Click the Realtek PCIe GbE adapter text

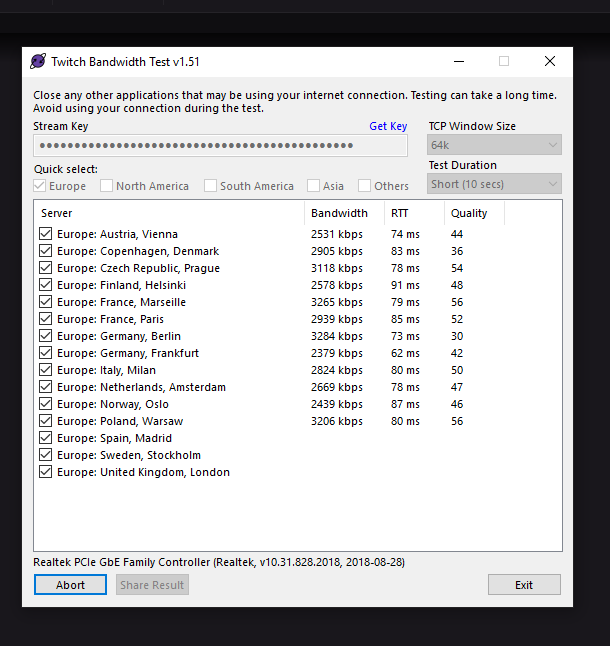coord(219,562)
